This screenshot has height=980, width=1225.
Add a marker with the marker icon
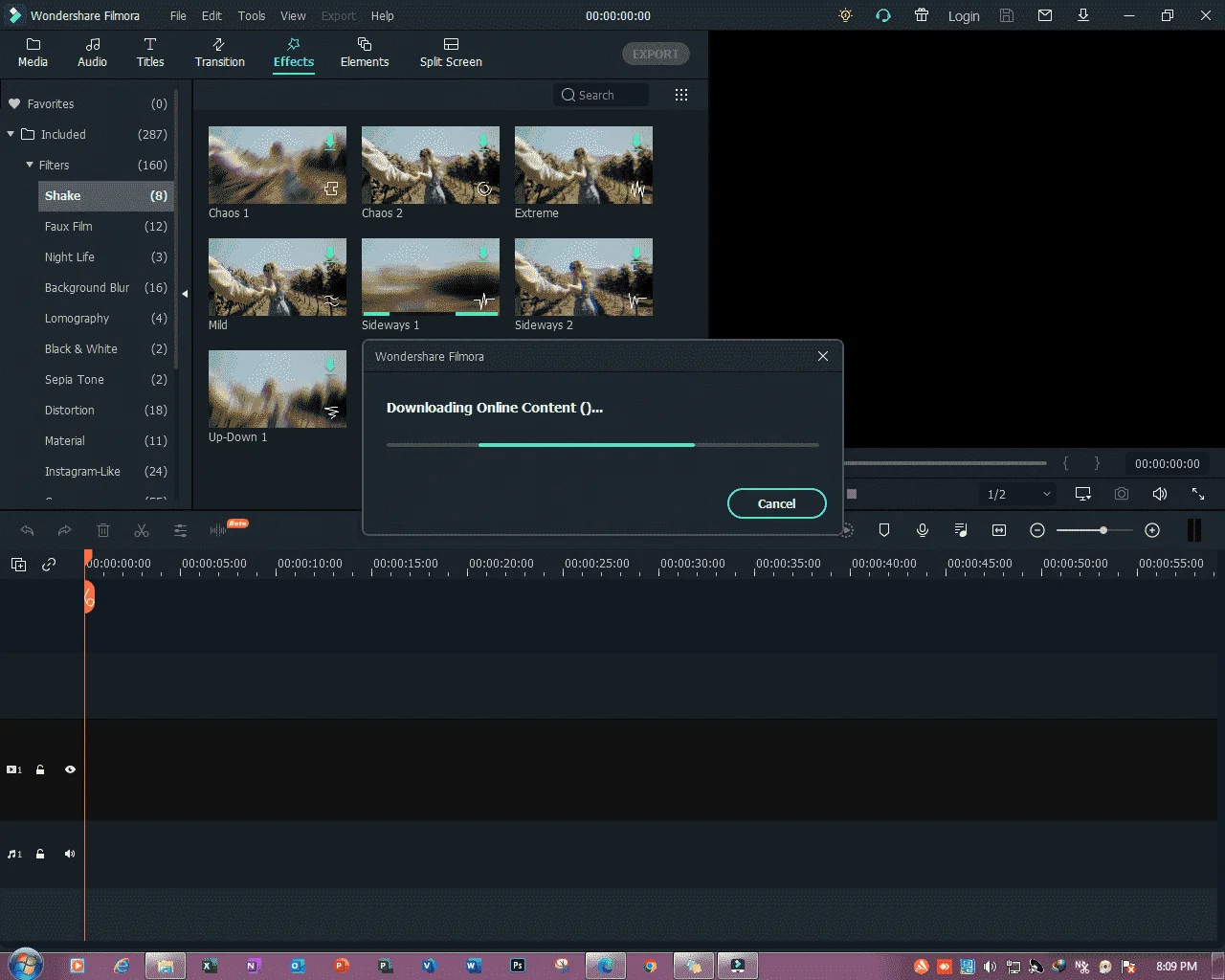pos(884,530)
